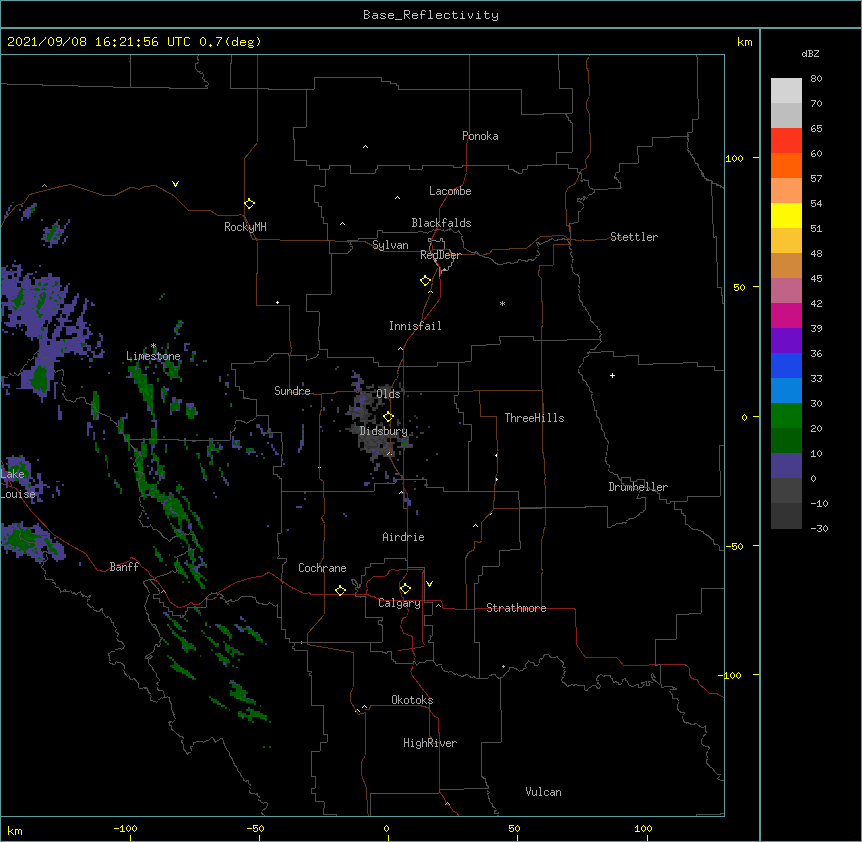Click the Drumheller label
This screenshot has height=842, width=862.
[x=638, y=487]
